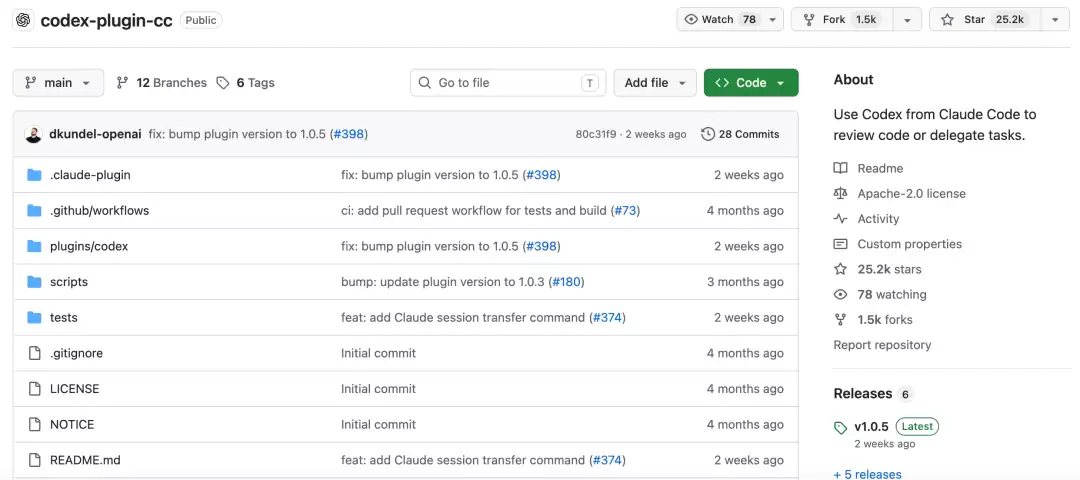Viewport: 1080px width, 480px height.
Task: Click the scales icon beside Apache-2.0 license
Action: (x=840, y=194)
